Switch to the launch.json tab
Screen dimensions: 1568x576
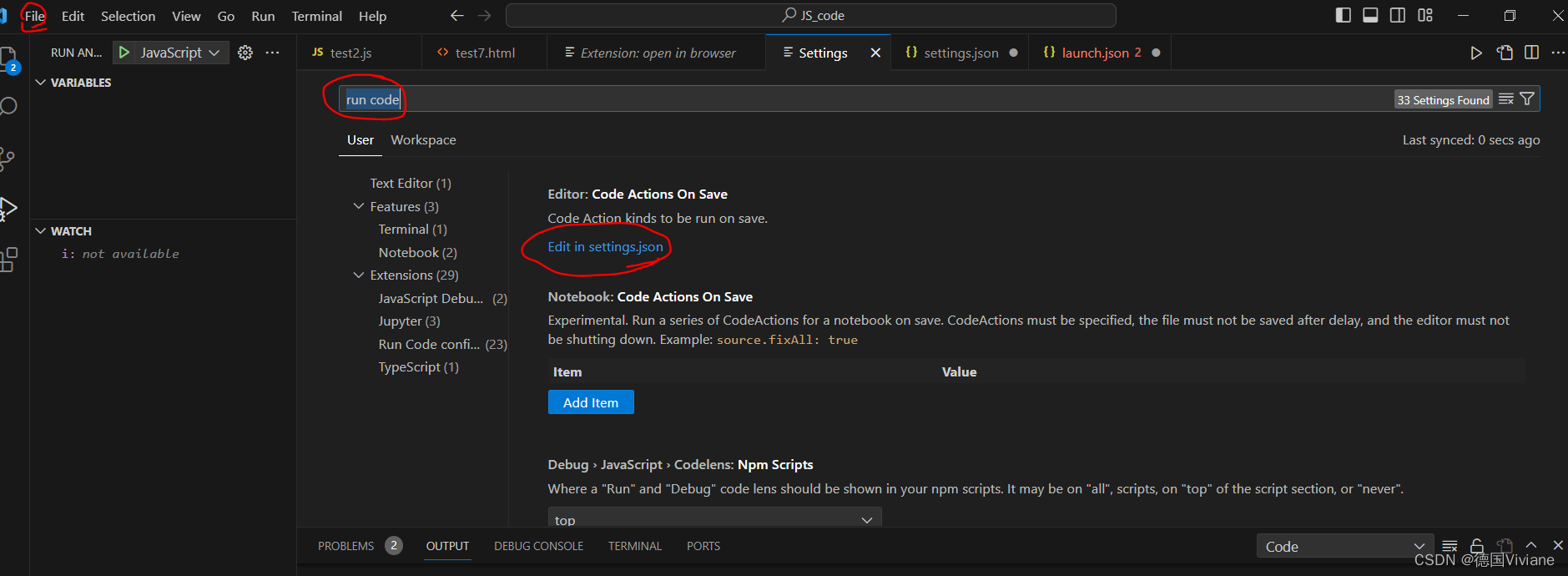point(1100,53)
